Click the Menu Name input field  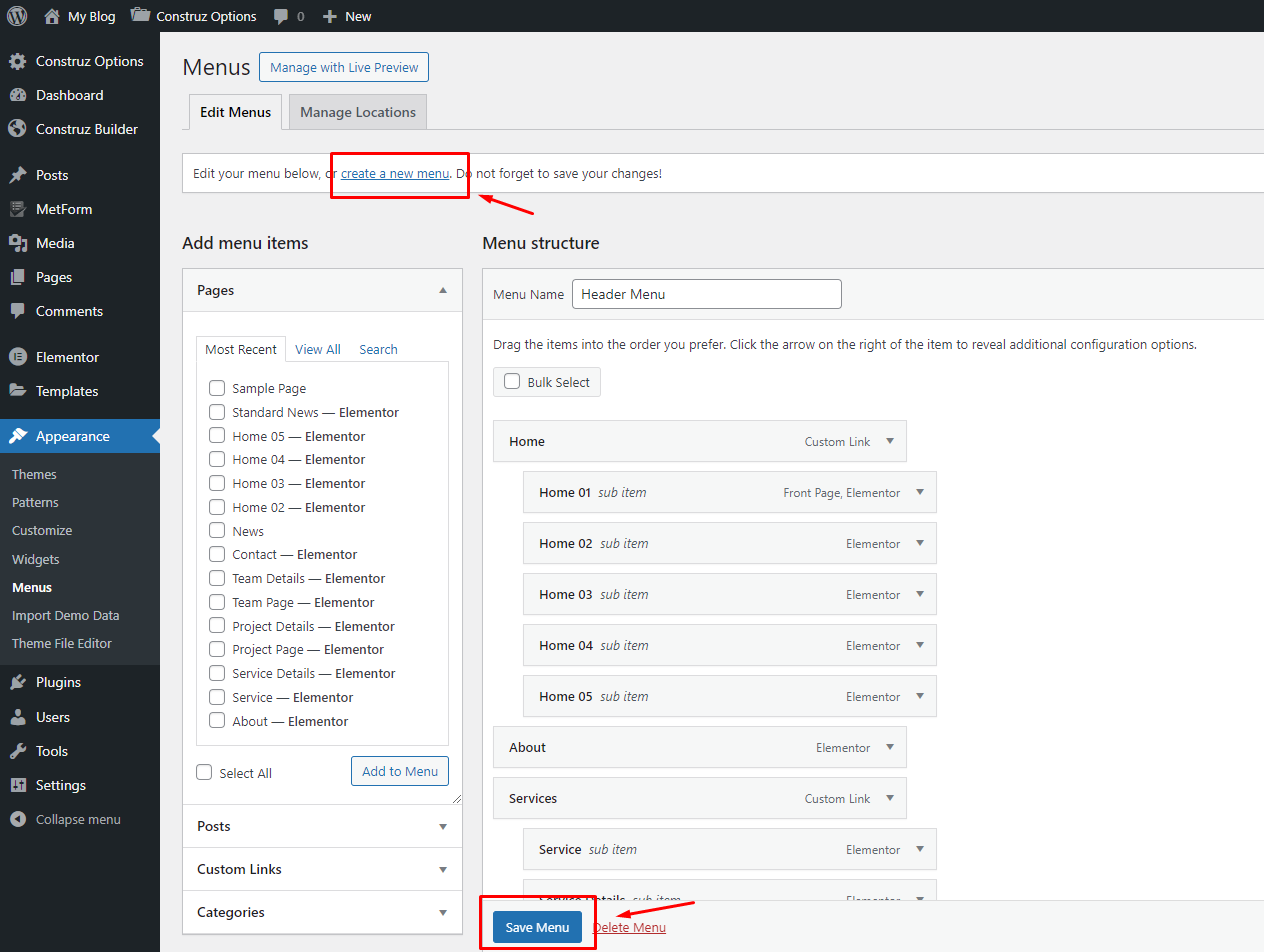pos(707,294)
